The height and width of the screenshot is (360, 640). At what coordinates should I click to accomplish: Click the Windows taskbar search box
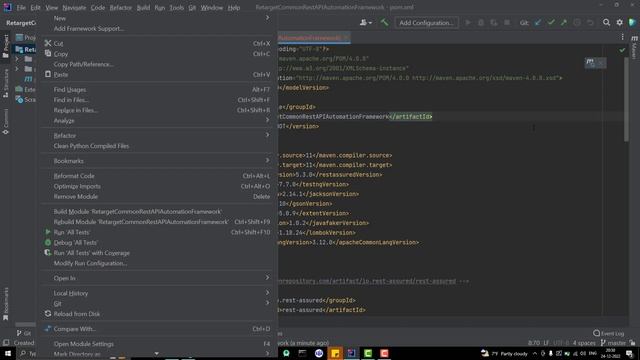click(28, 353)
